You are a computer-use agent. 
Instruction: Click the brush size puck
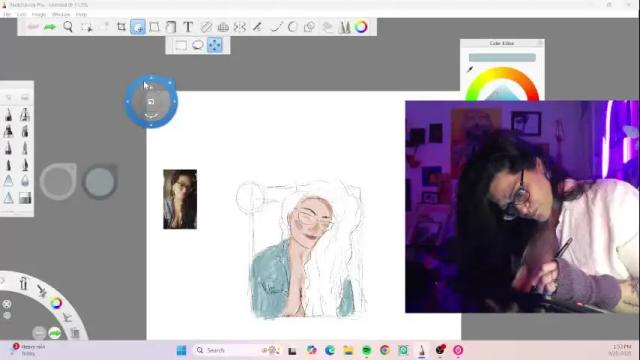click(x=58, y=181)
